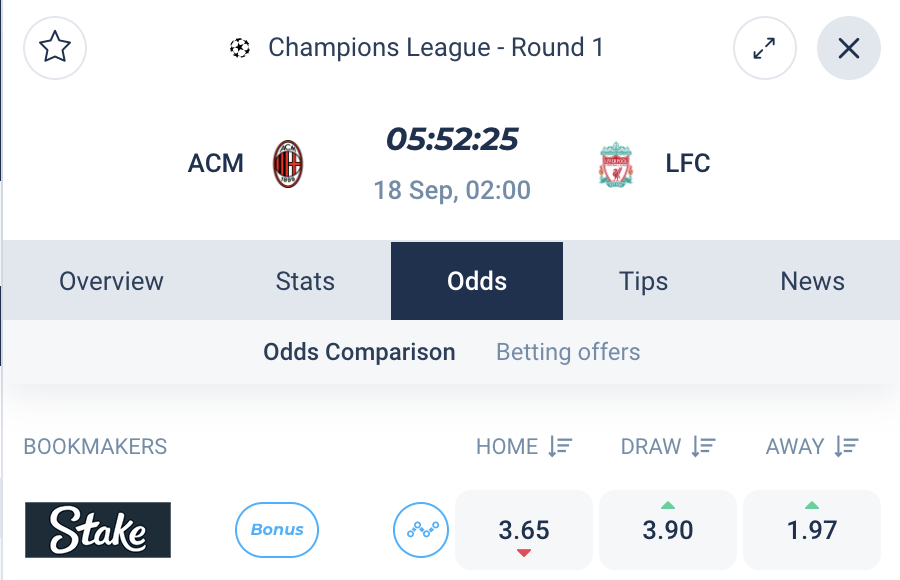Open the News tab
The width and height of the screenshot is (900, 580).
tap(812, 281)
